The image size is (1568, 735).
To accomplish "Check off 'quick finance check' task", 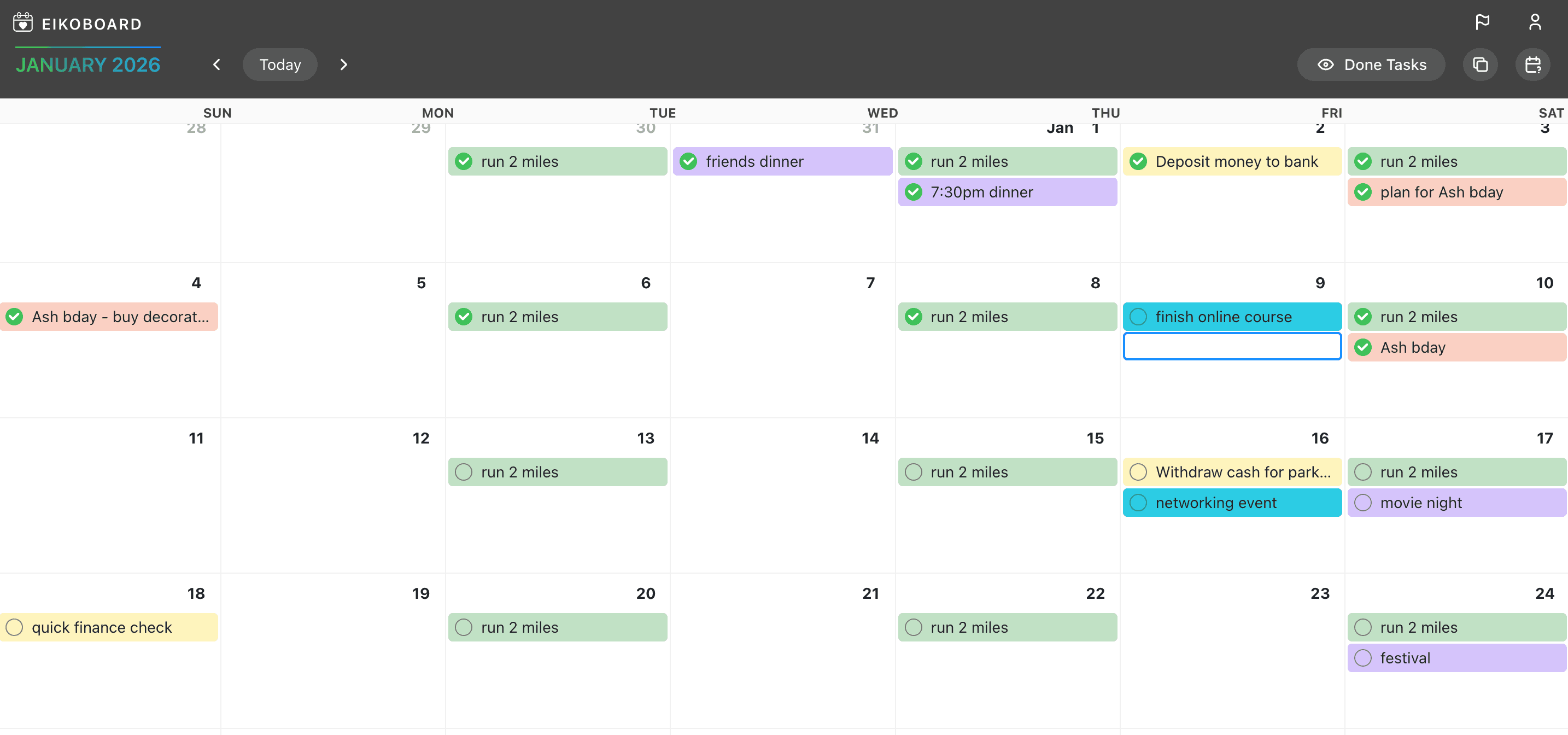I will point(15,627).
